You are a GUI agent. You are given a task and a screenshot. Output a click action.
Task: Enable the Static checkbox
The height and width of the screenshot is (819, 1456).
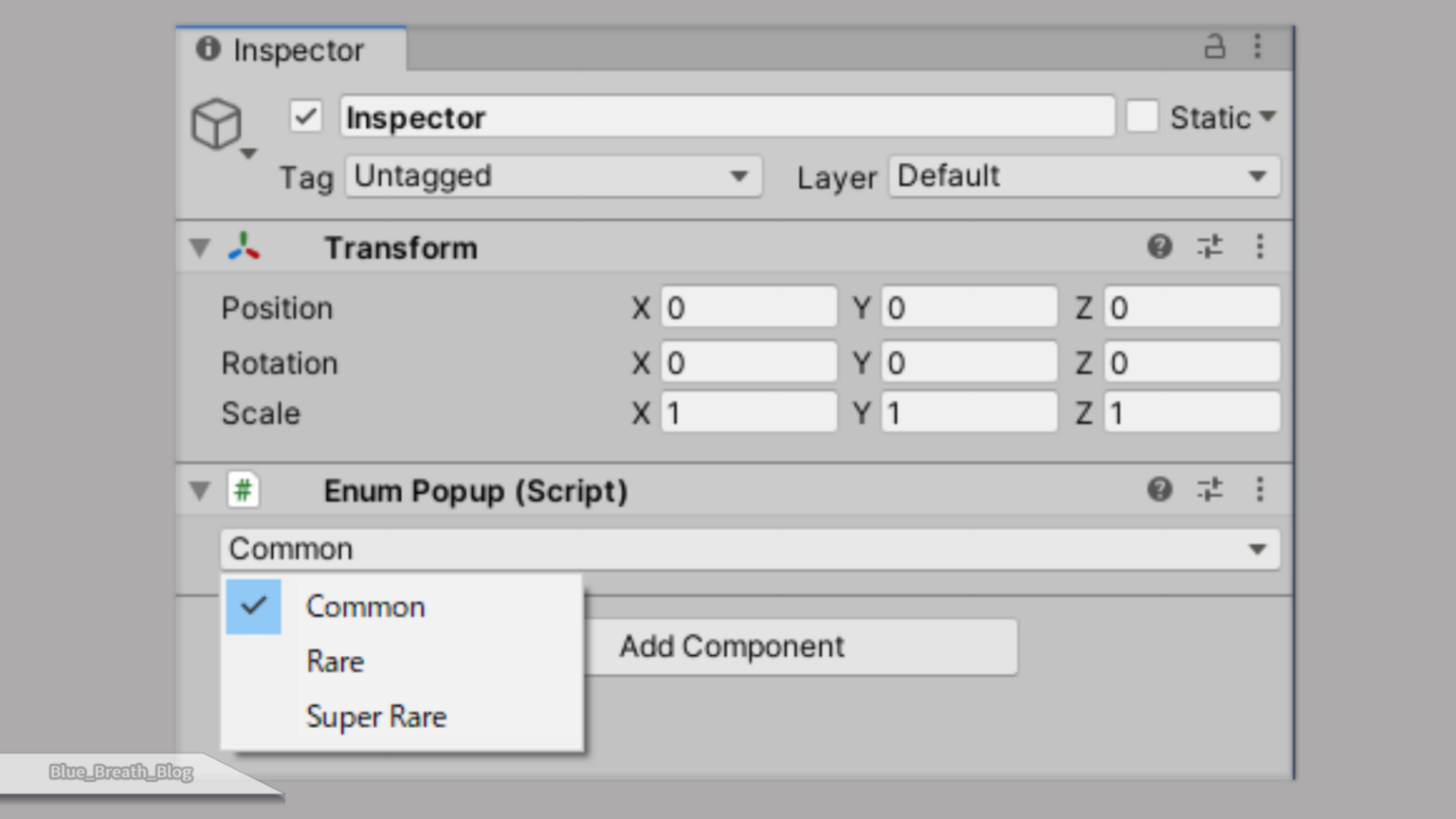click(1142, 118)
